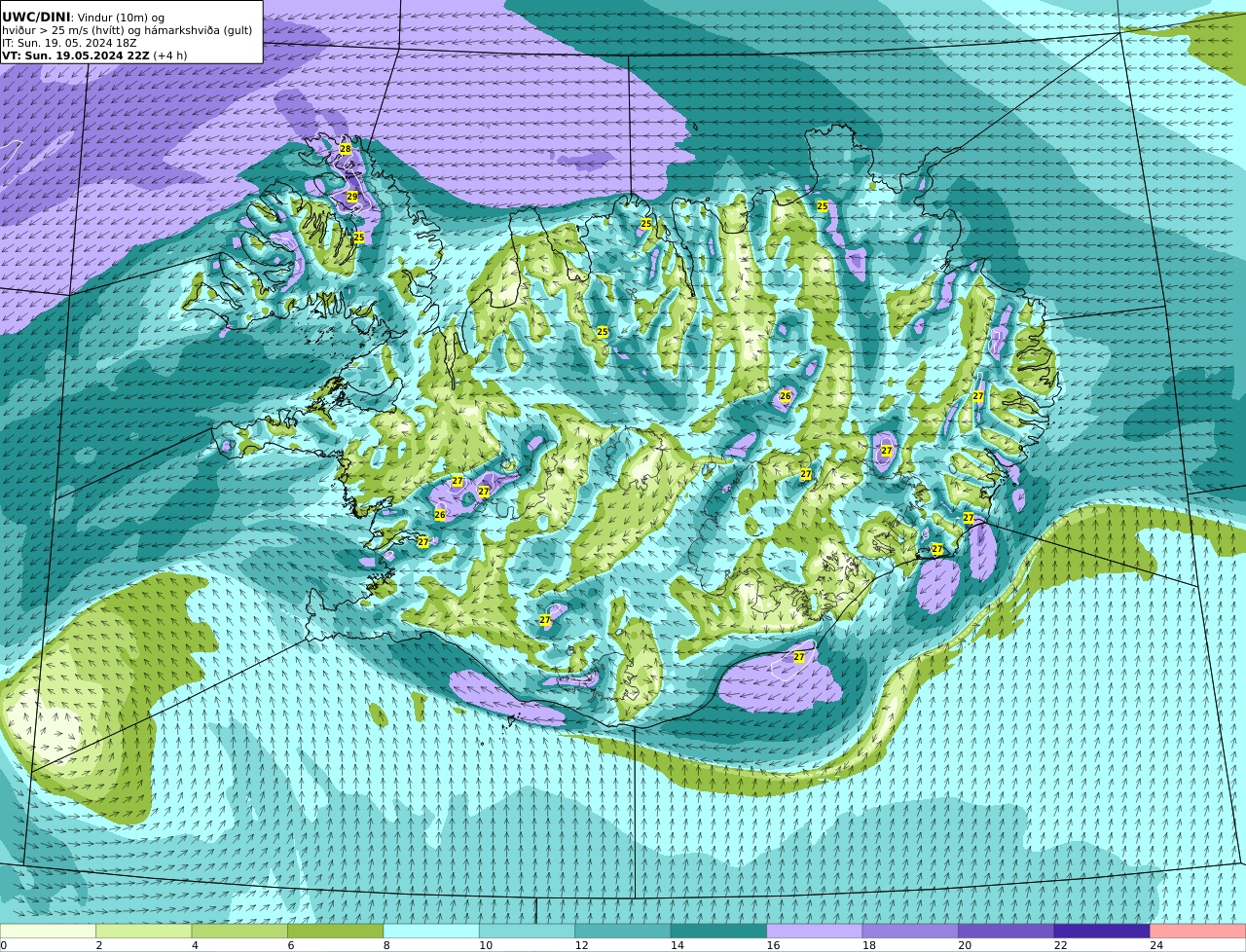The image size is (1246, 952).
Task: Click the yellow '28' gust label
Action: (x=346, y=149)
